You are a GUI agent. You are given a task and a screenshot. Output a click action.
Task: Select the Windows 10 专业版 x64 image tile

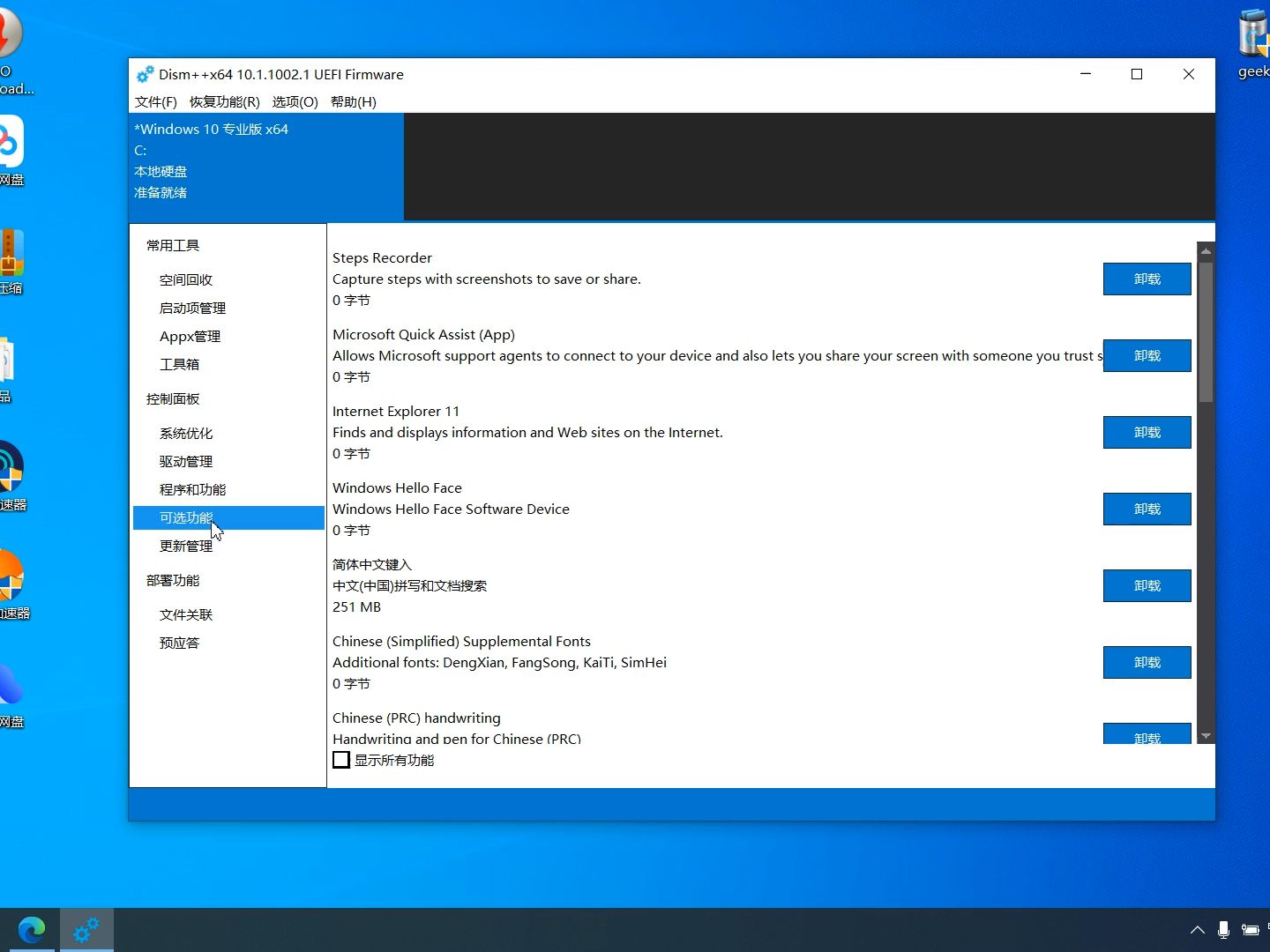(x=266, y=167)
